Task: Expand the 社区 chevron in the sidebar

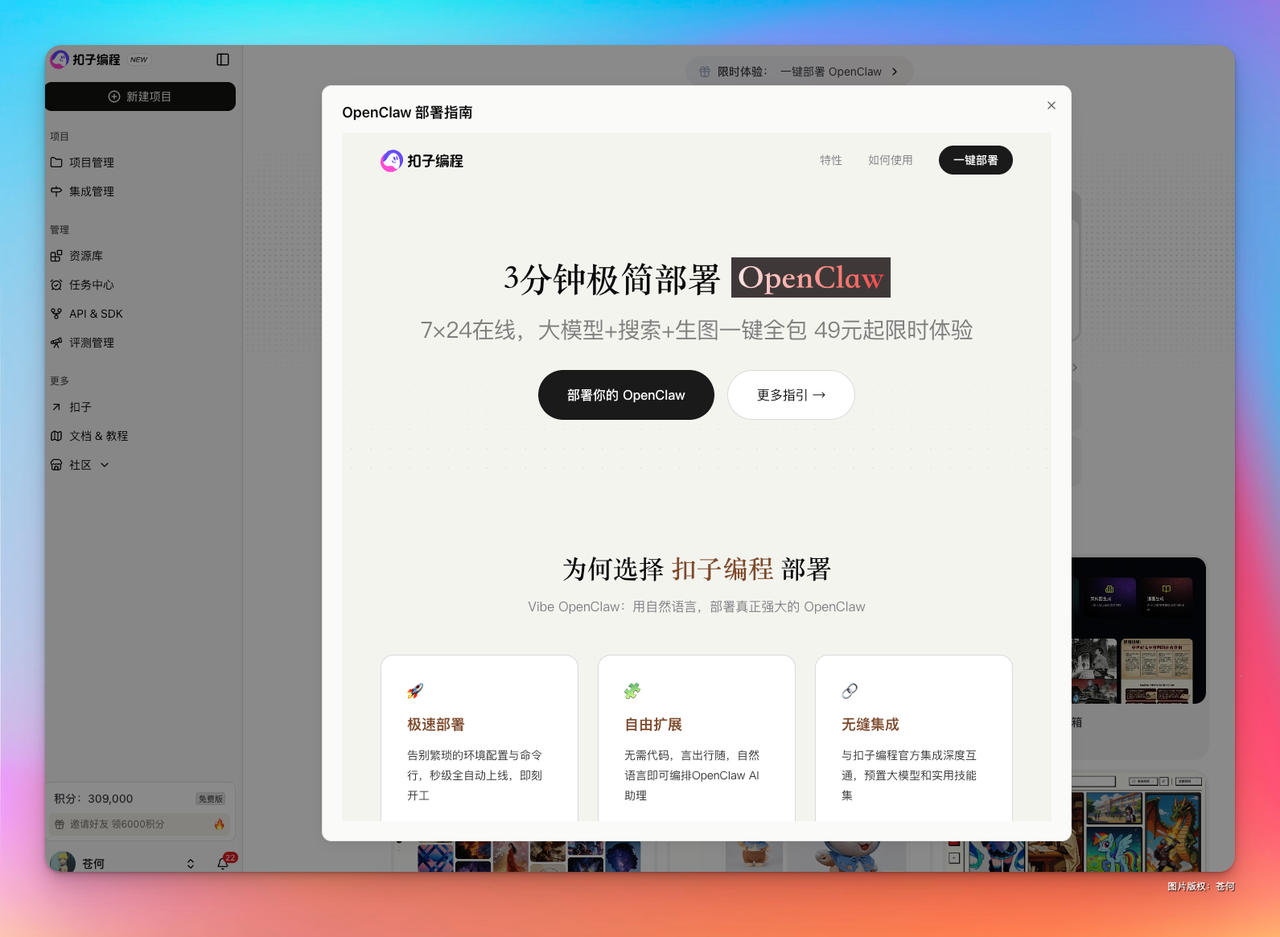Action: click(105, 465)
